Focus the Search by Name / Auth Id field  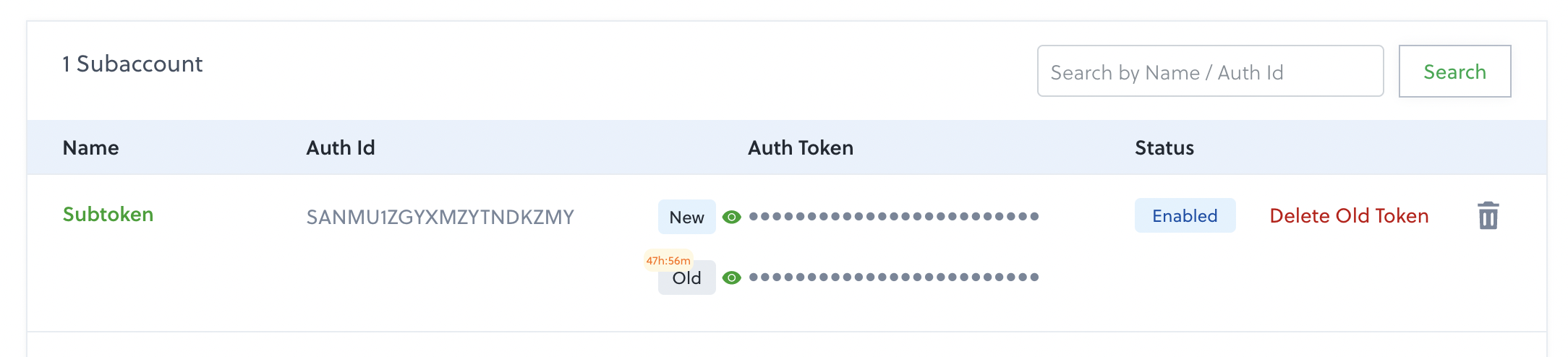pyautogui.click(x=1210, y=72)
